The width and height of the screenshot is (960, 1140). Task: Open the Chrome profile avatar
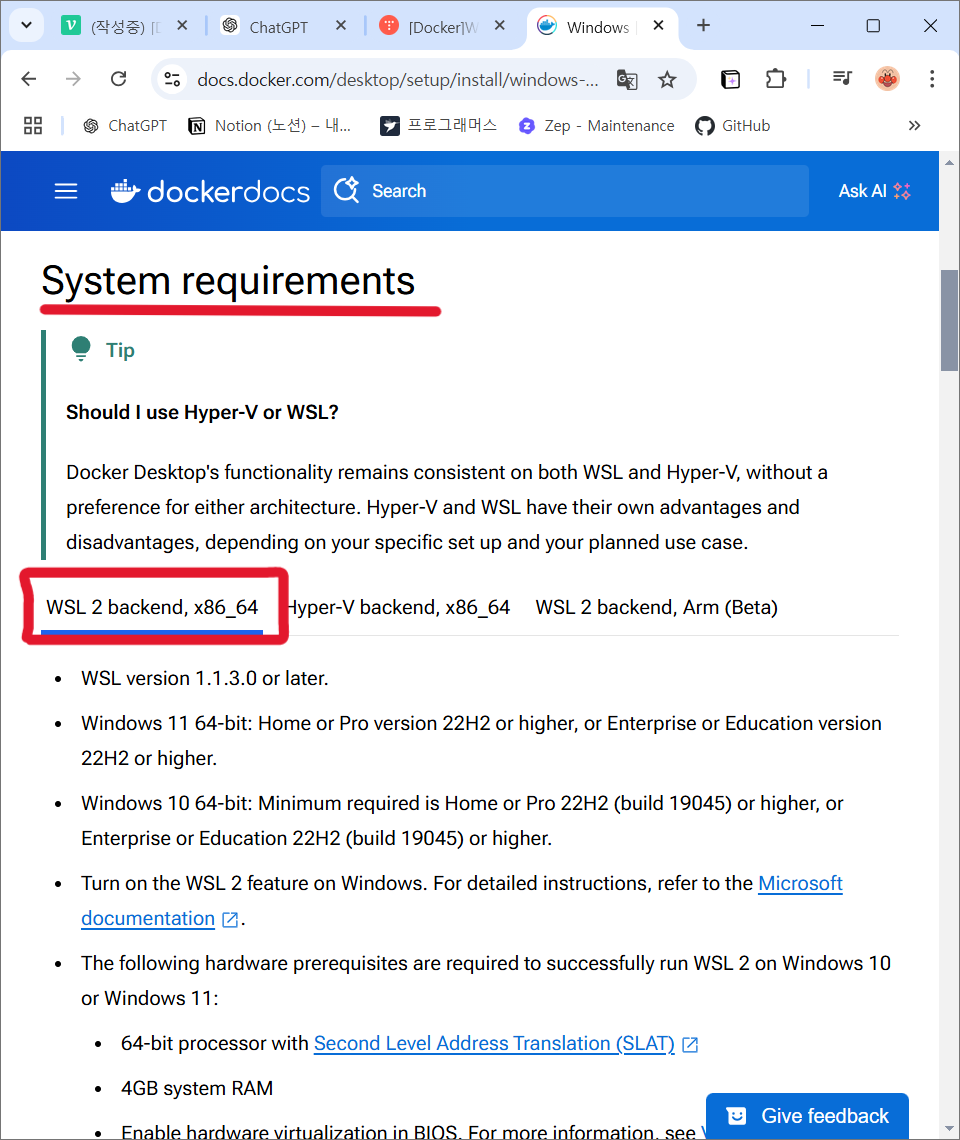click(887, 79)
